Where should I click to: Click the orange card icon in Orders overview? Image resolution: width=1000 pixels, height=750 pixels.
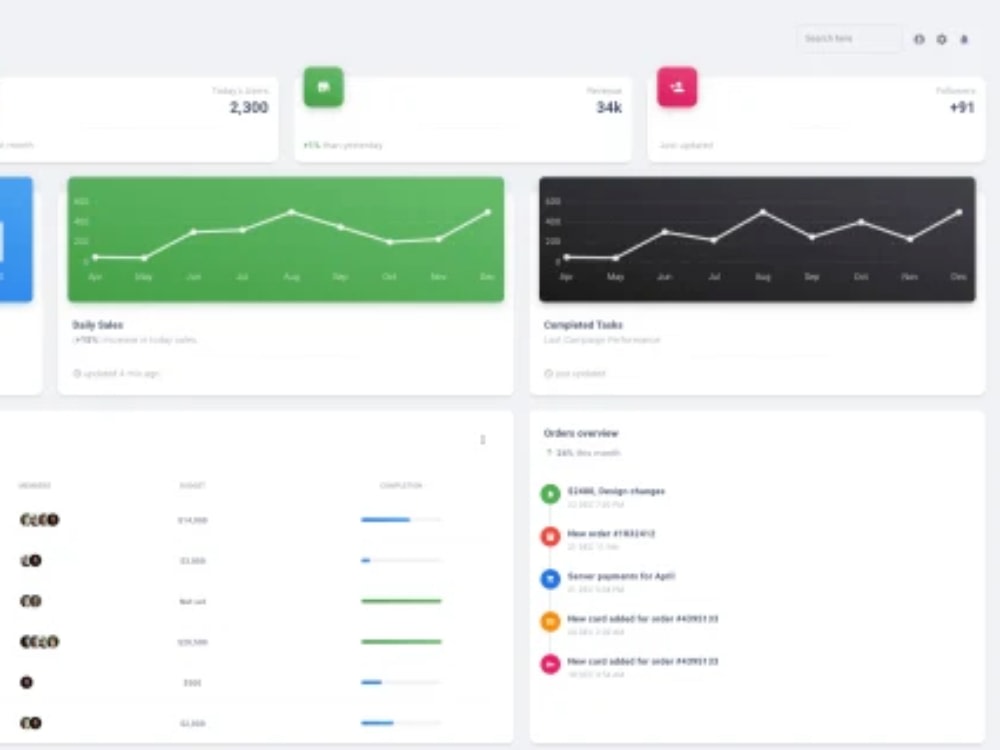pos(550,621)
